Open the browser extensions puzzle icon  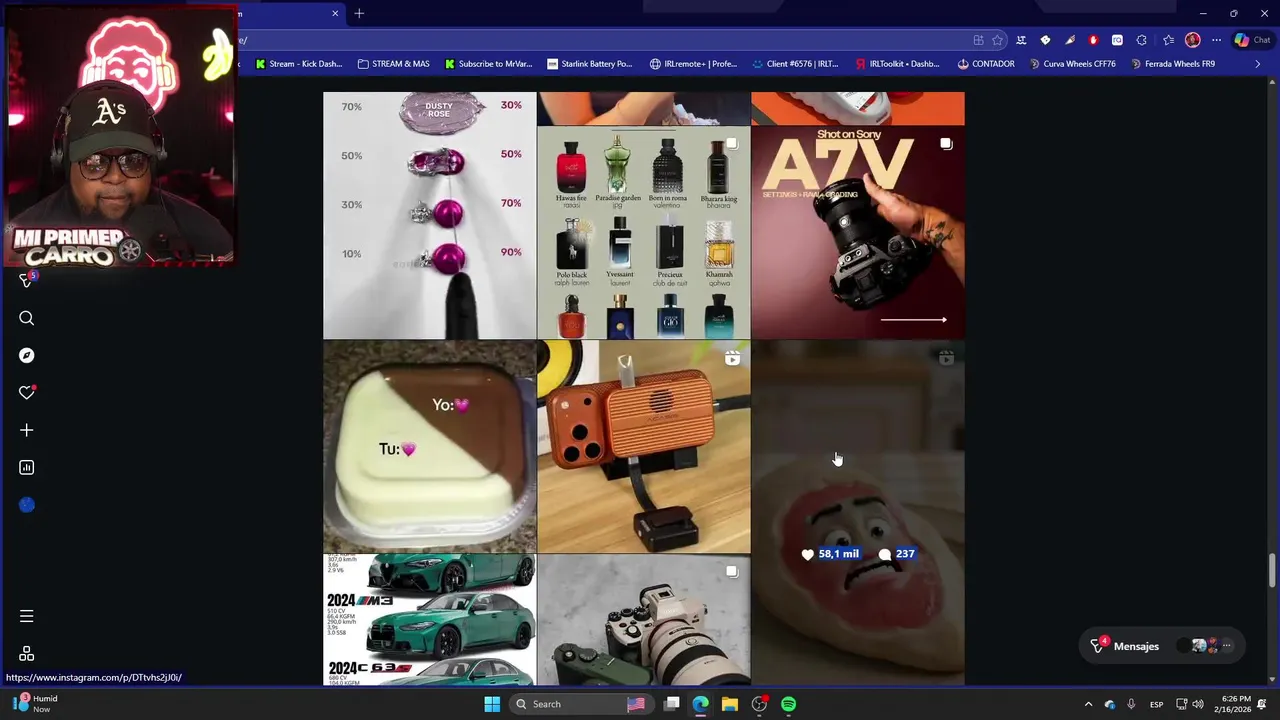click(x=1141, y=40)
